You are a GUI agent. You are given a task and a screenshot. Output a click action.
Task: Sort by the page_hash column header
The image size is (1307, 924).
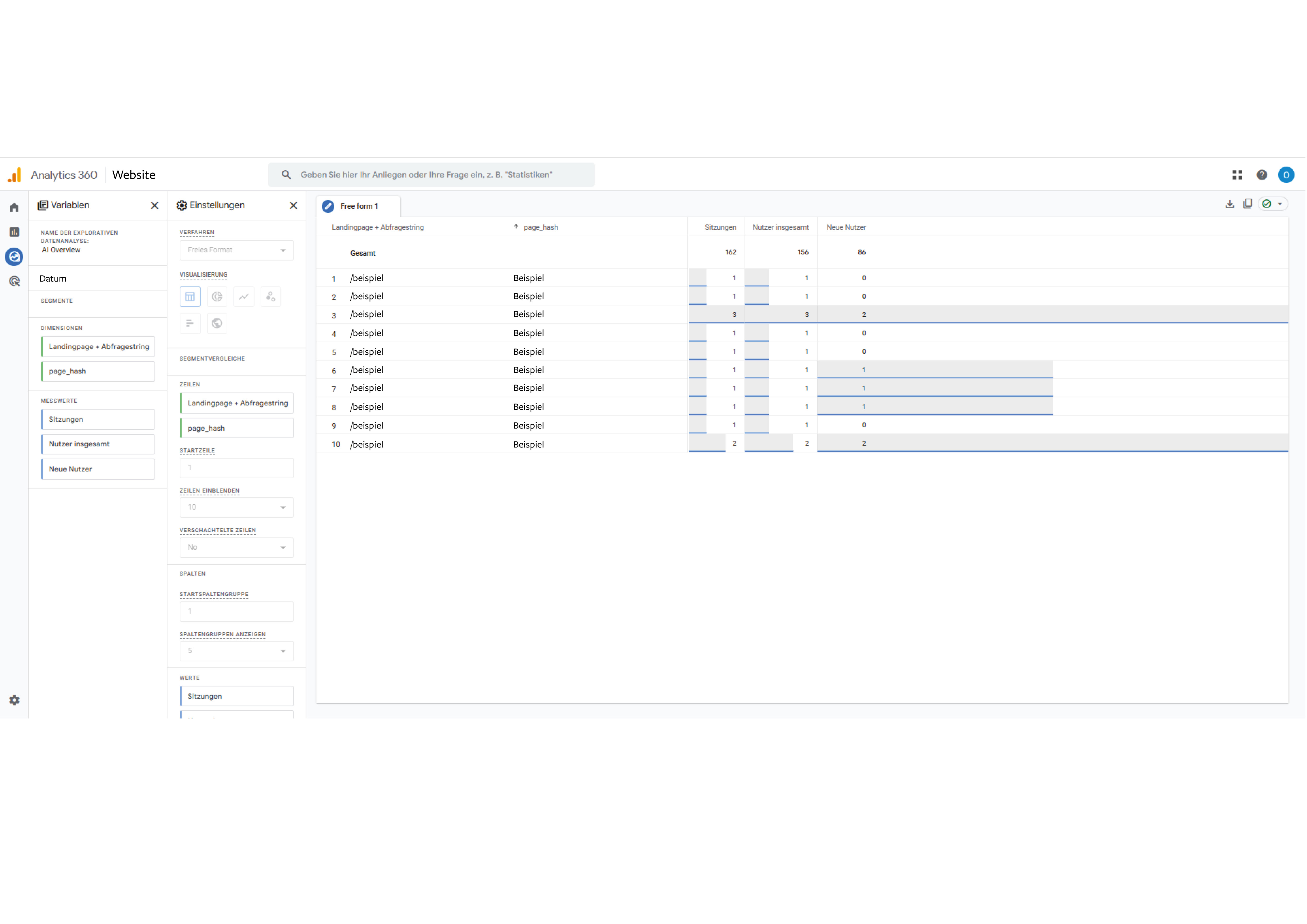click(540, 227)
